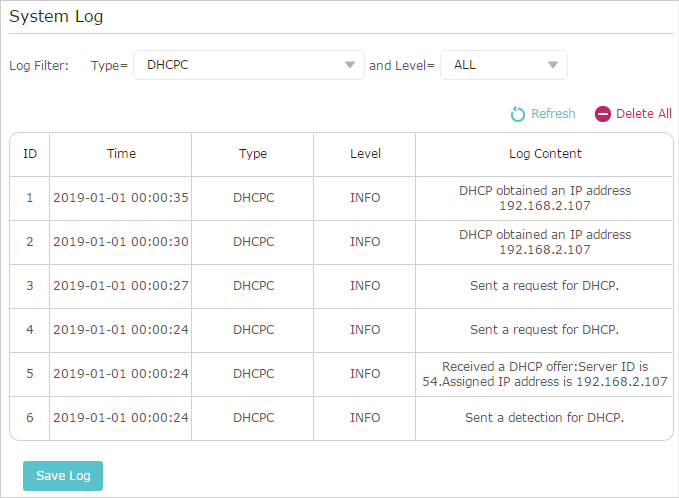679x498 pixels.
Task: Click the arrow on the Type combo box
Action: pos(349,65)
